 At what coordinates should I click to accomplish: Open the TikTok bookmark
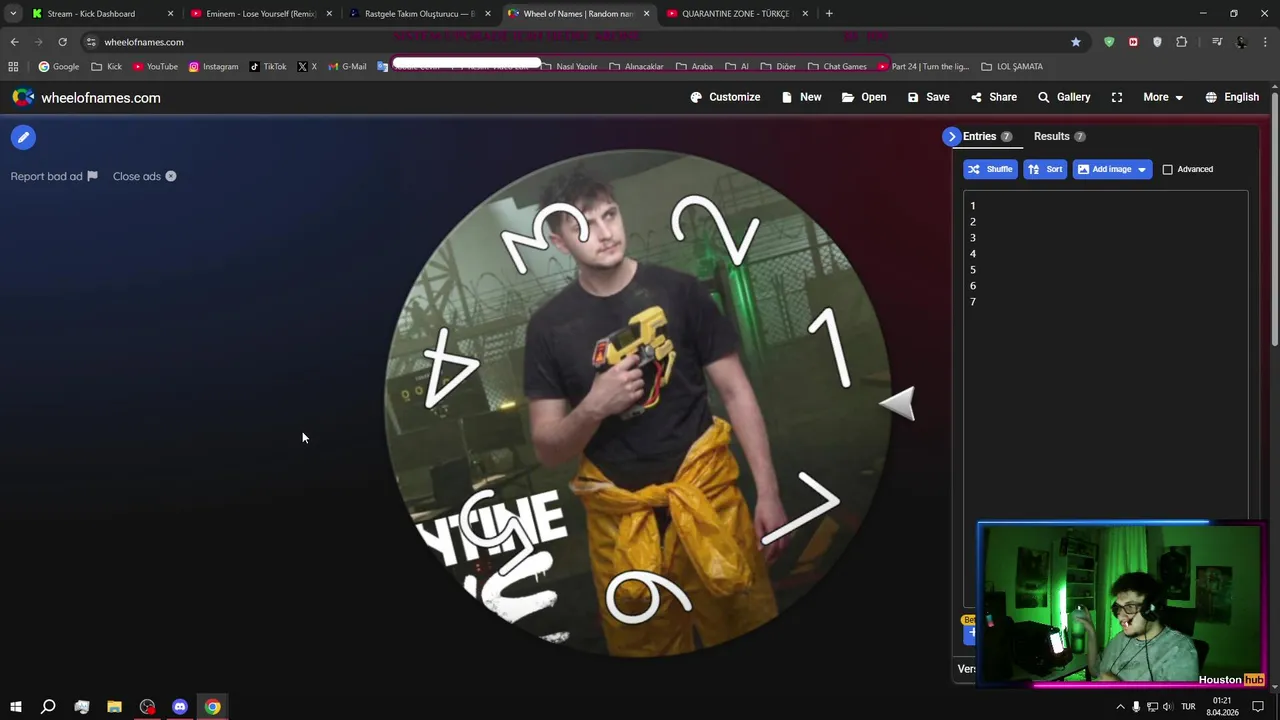coord(267,67)
